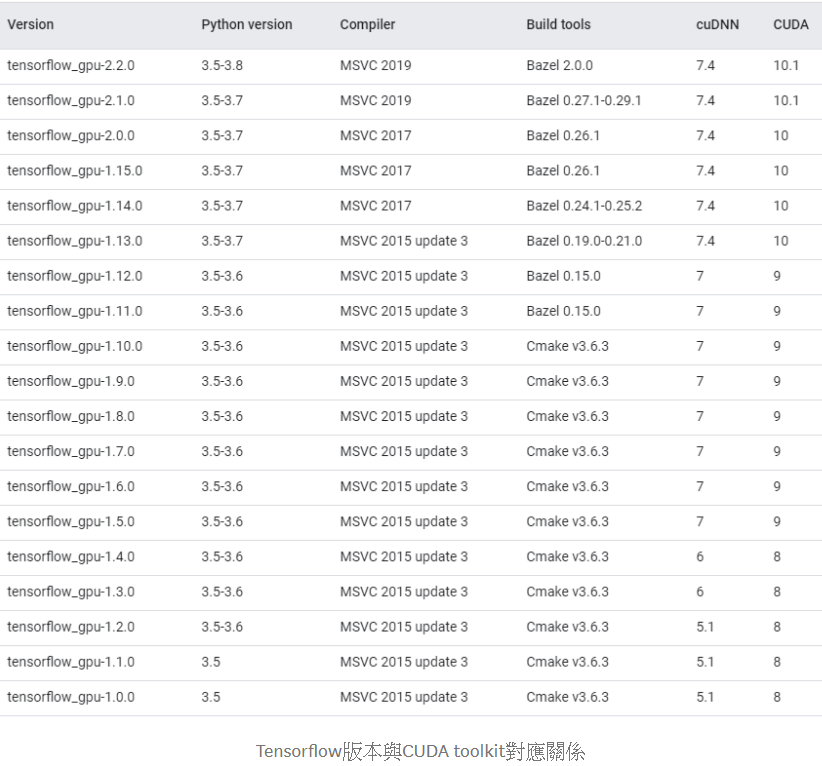Select tensorflow_gpu-1.9.0 version cell

point(71,382)
